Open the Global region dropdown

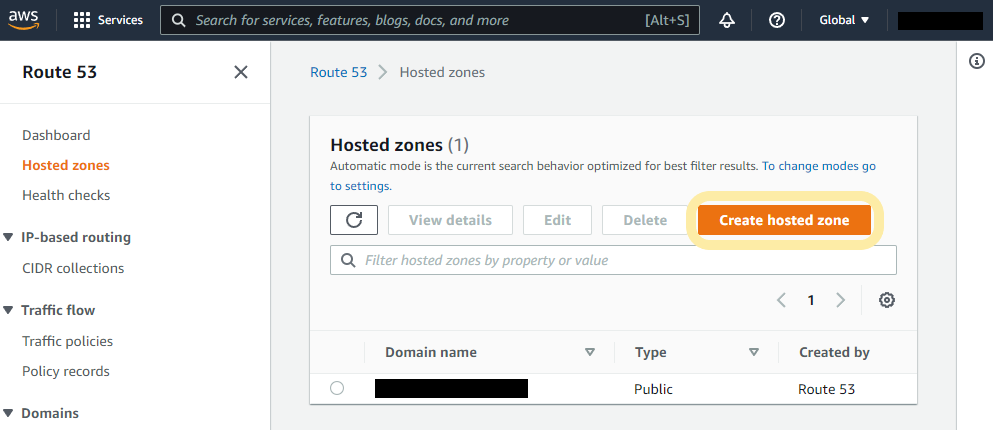pos(844,20)
